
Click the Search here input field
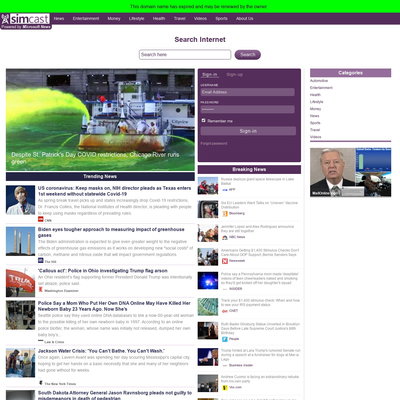[x=185, y=55]
